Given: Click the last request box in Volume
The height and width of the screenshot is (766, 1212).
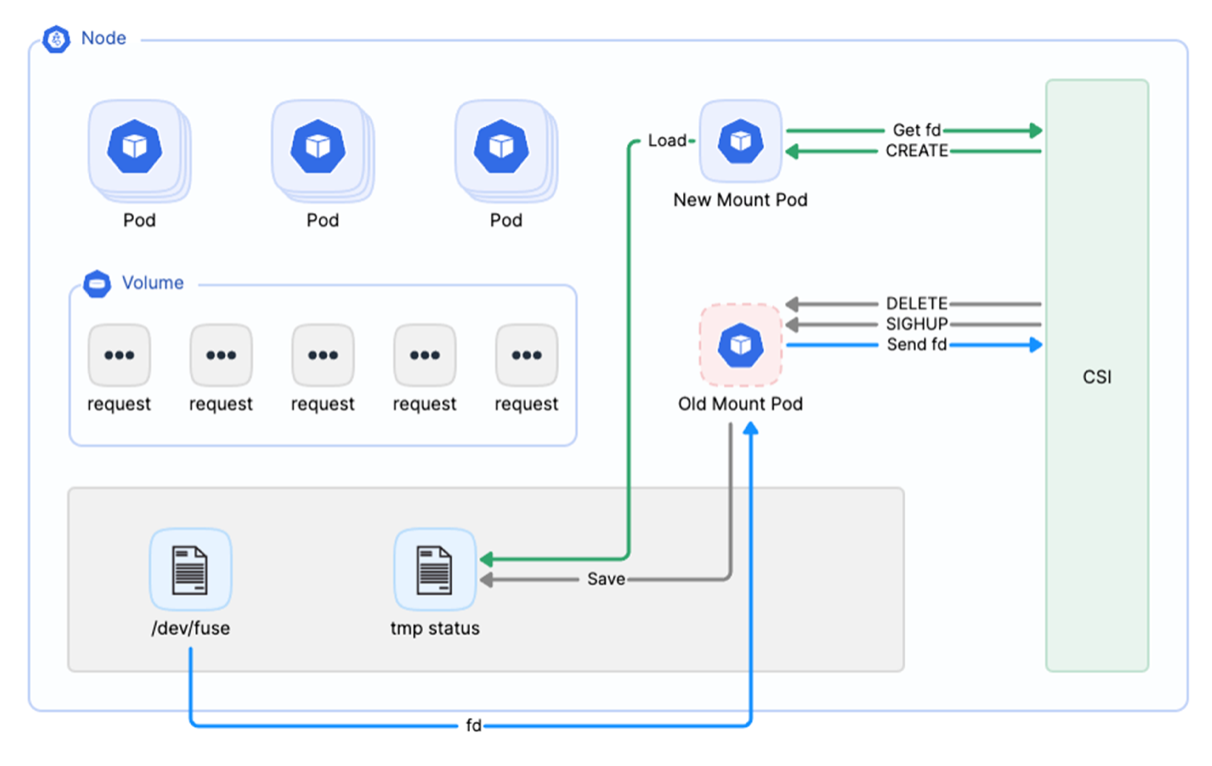Looking at the screenshot, I should [527, 355].
